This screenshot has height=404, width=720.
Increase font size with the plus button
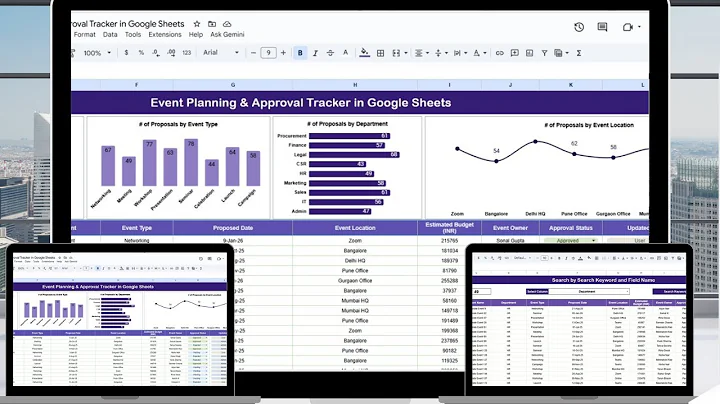tap(283, 53)
